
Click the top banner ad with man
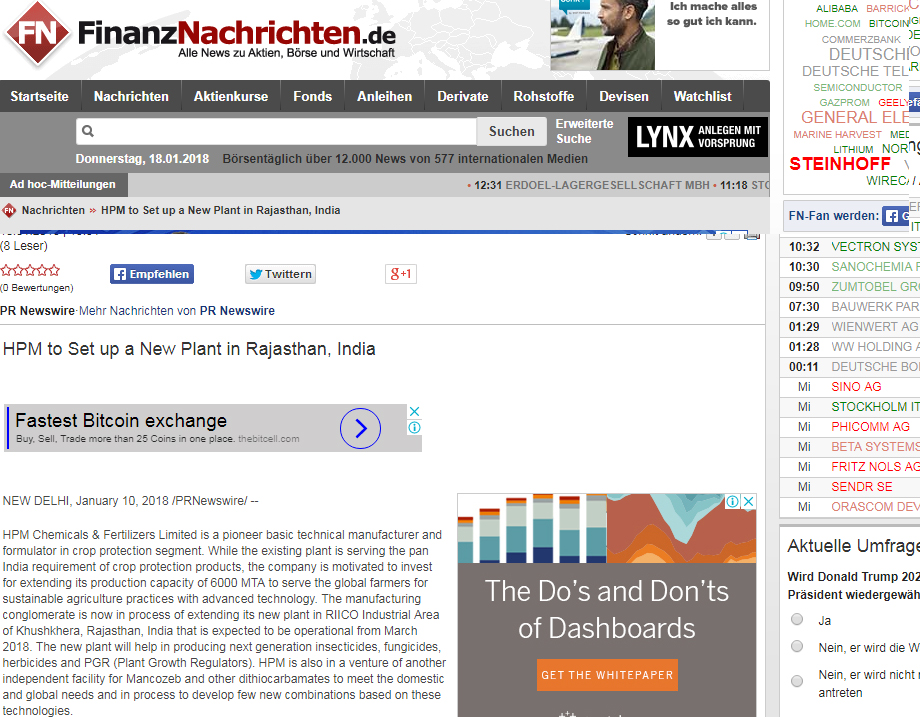pos(659,35)
